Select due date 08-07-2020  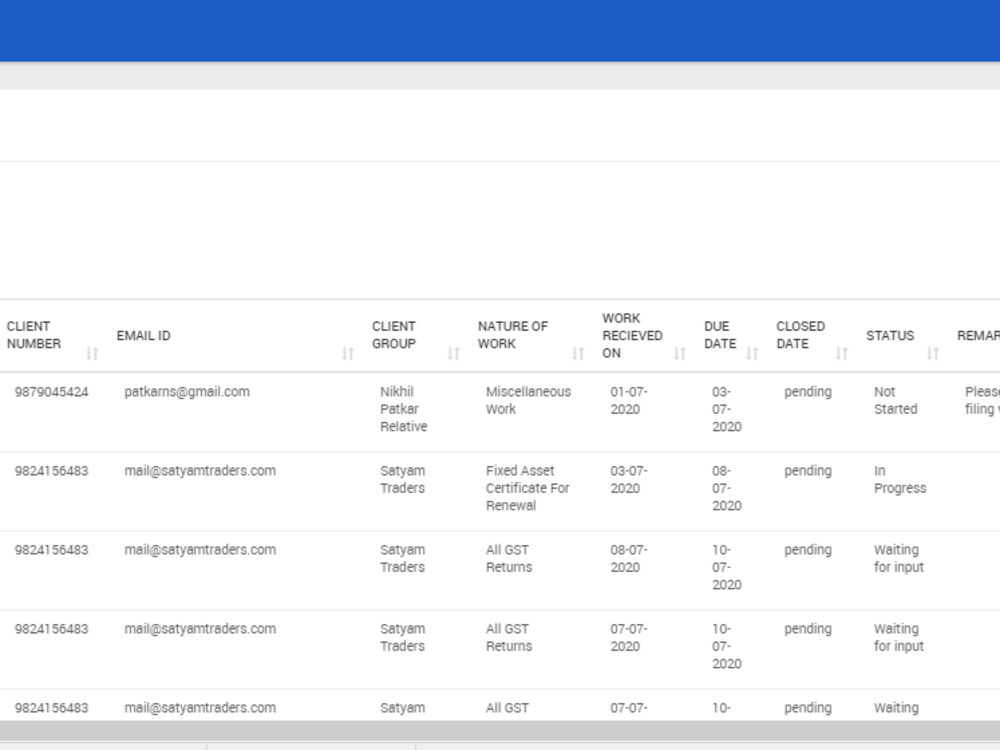[x=726, y=488]
